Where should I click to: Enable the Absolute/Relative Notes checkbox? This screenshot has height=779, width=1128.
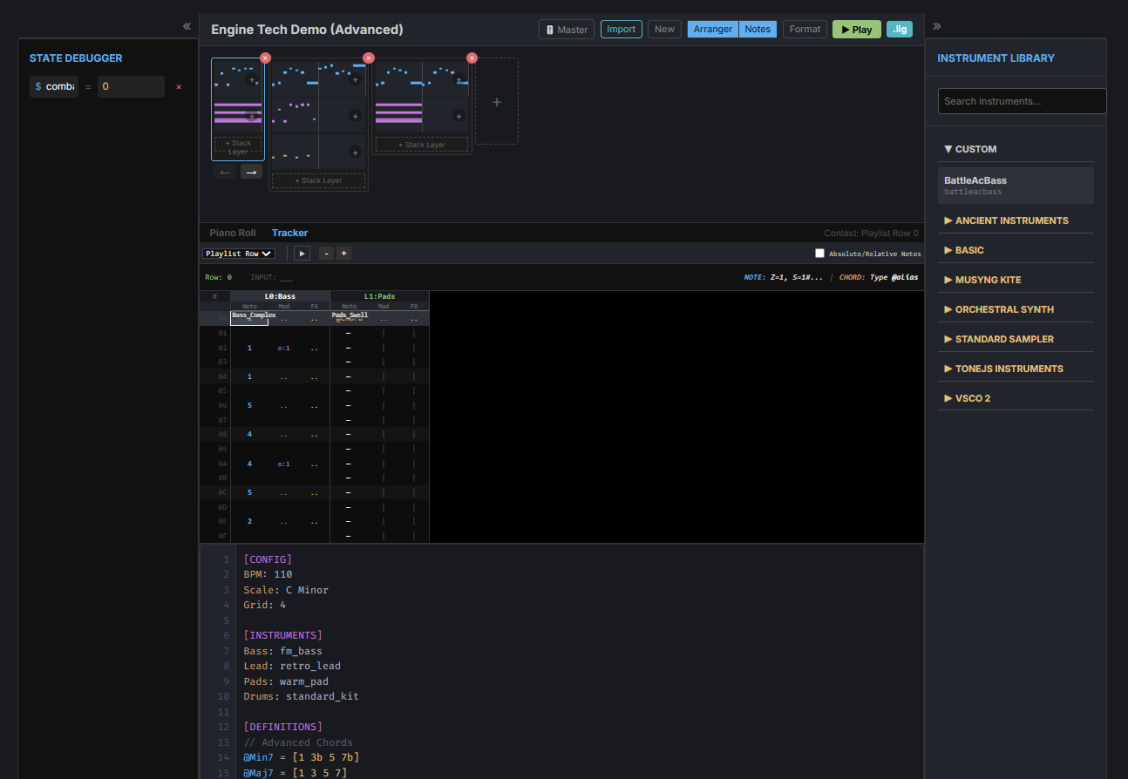(820, 254)
